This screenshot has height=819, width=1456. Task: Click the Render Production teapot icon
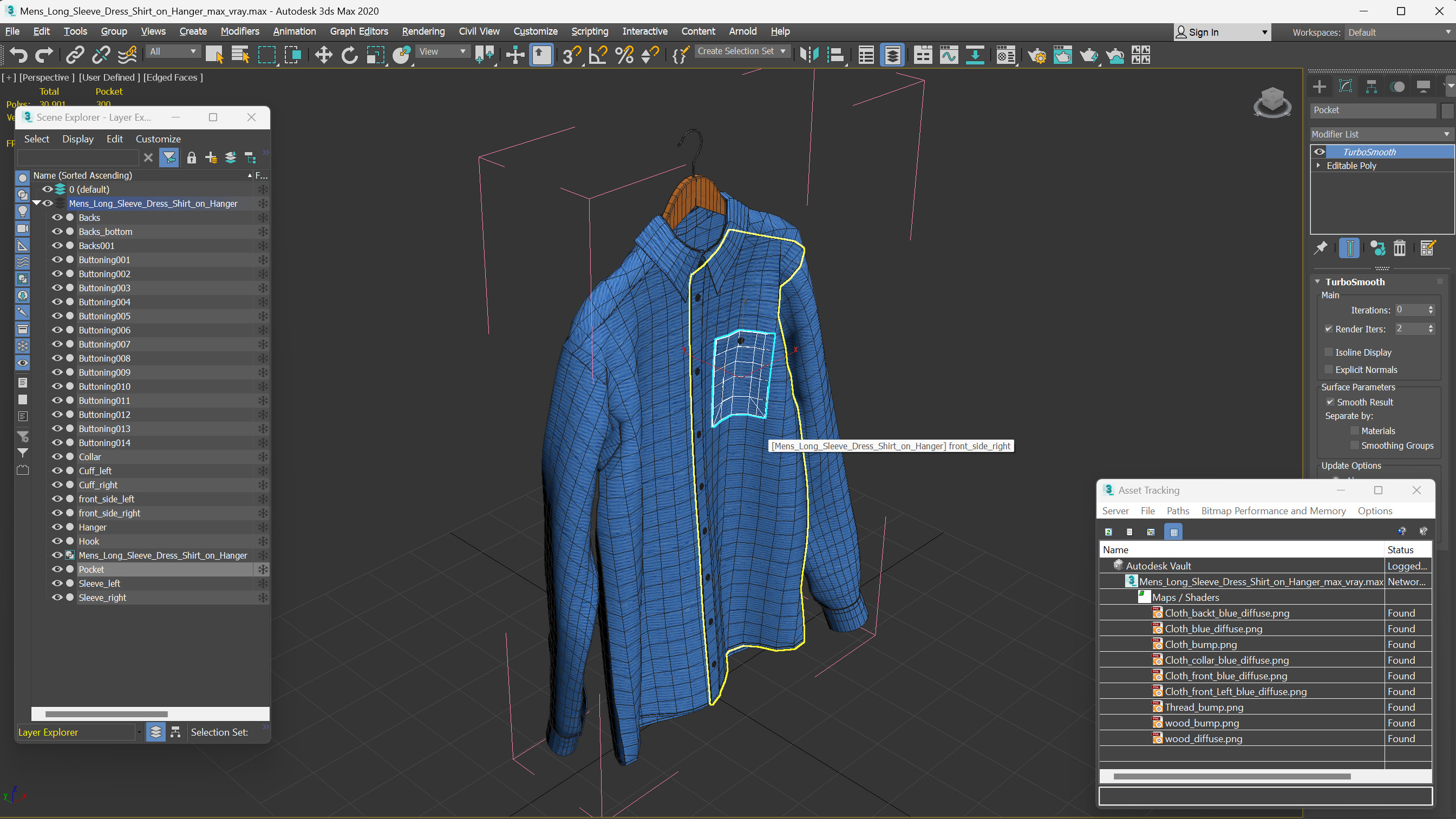point(1088,55)
